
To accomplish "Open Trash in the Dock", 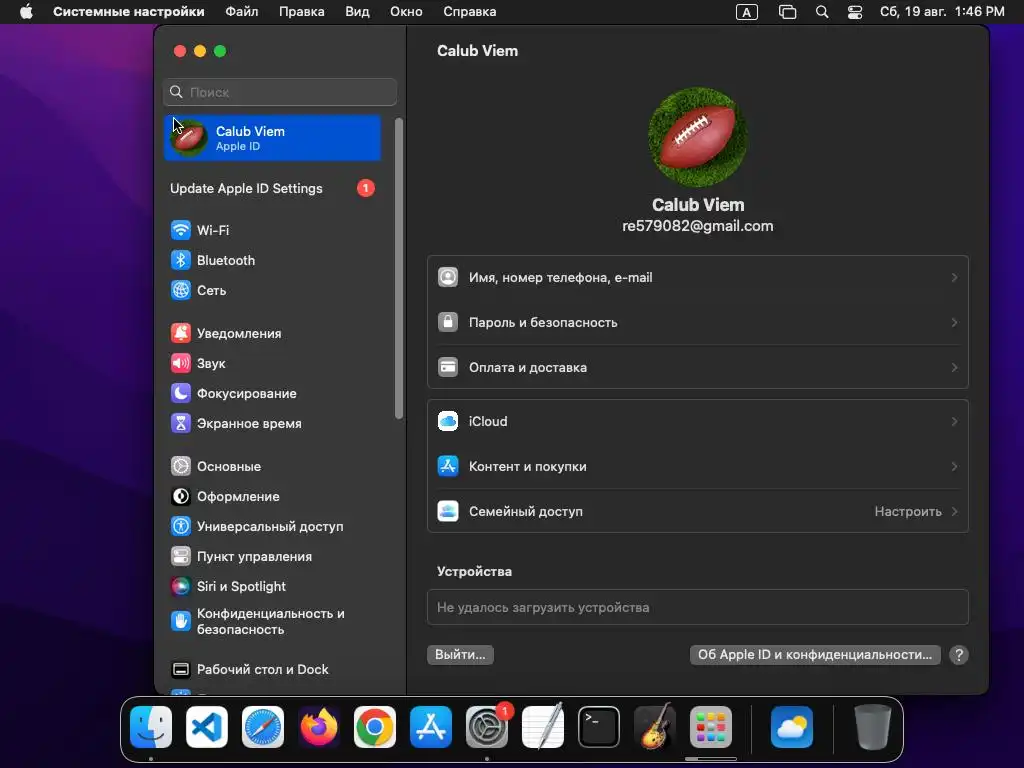I will (872, 727).
